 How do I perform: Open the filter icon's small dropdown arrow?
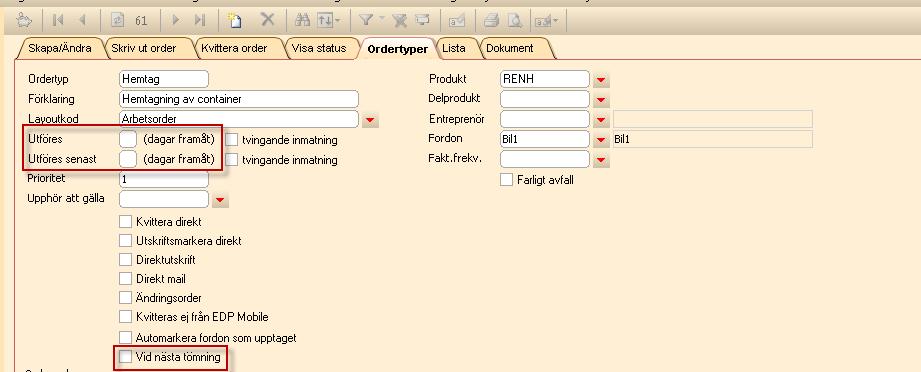pyautogui.click(x=382, y=19)
